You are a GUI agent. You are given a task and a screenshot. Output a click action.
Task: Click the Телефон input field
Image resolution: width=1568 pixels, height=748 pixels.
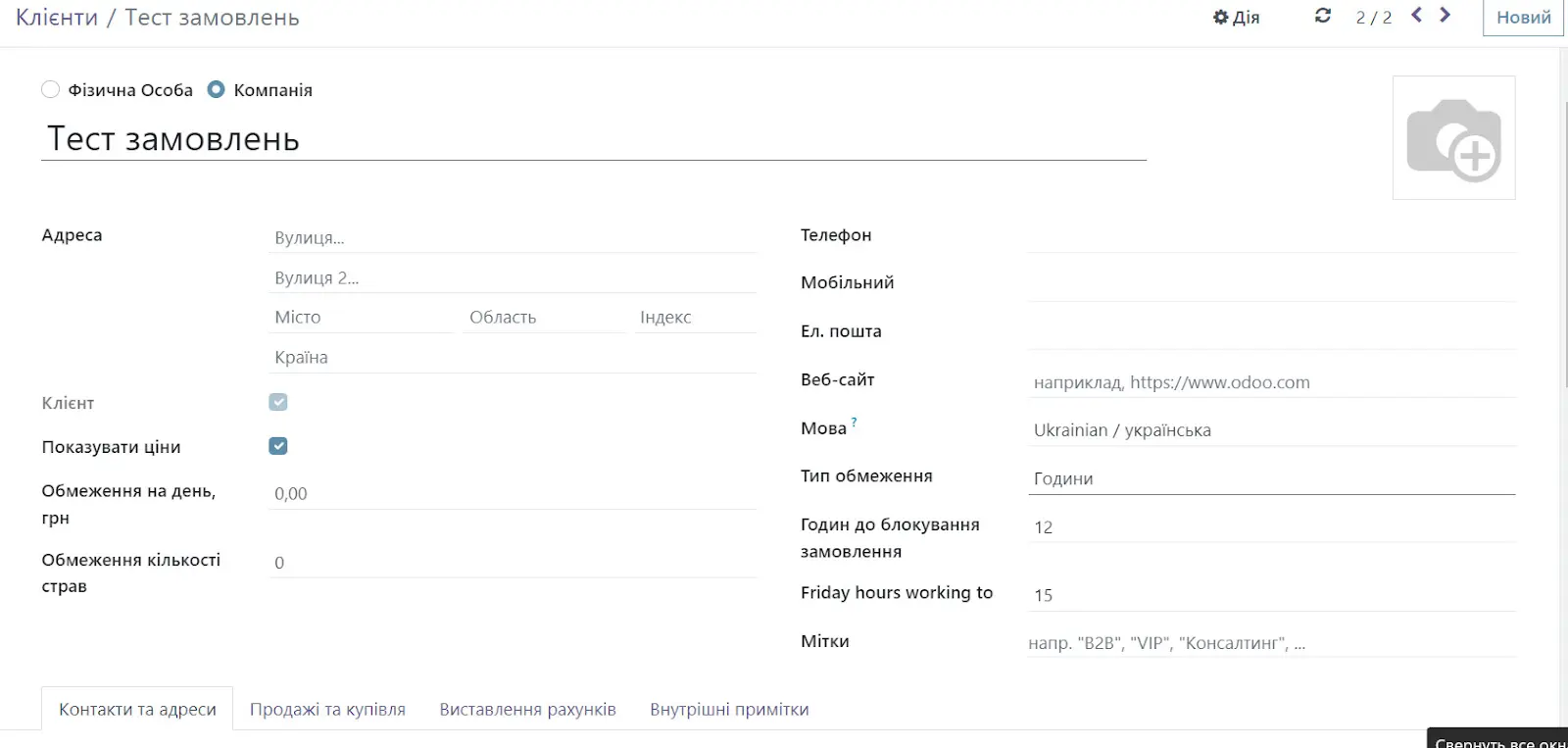1271,236
